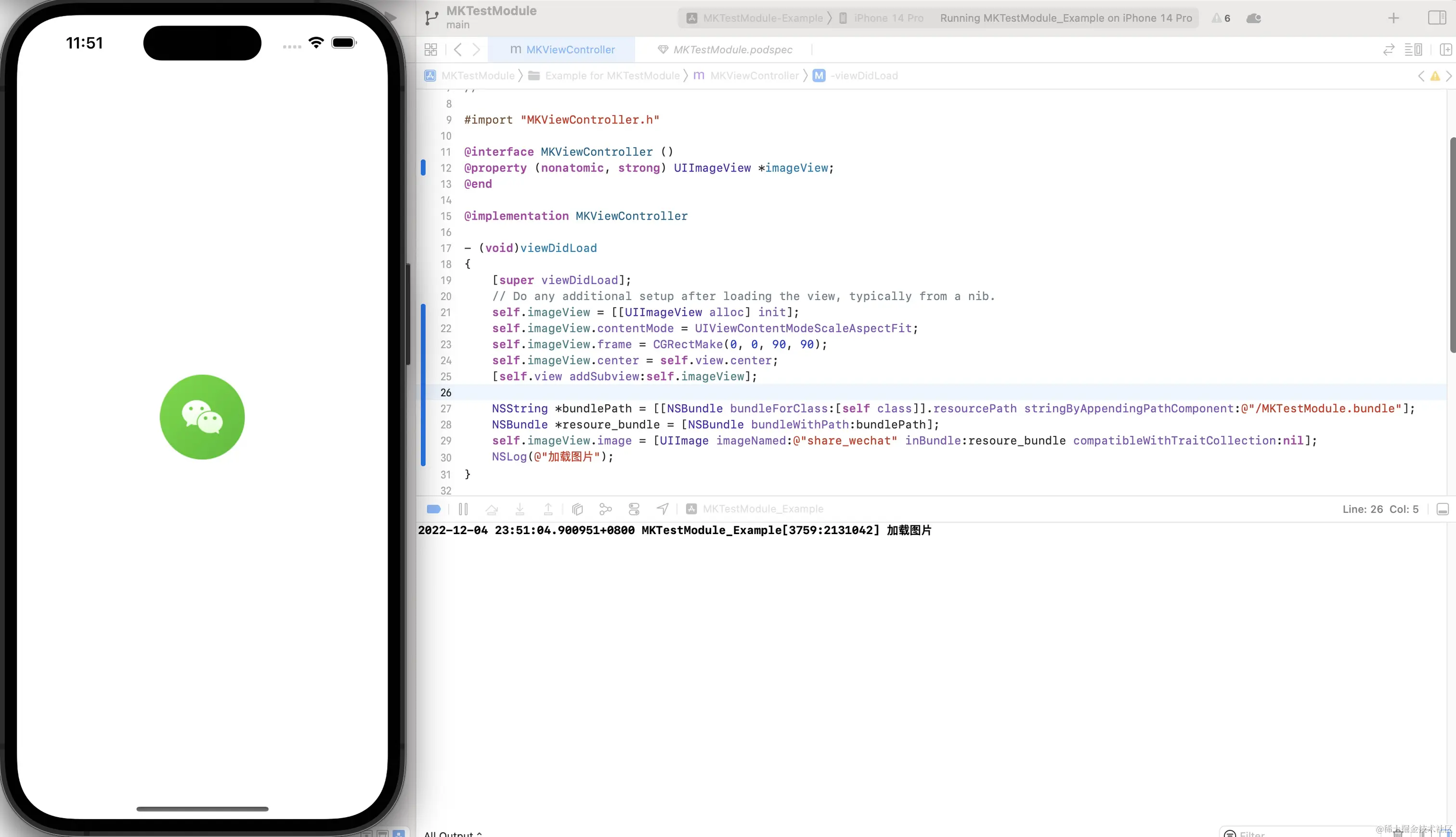Toggle code review changes arrows
Image resolution: width=1456 pixels, height=837 pixels.
coord(1389,50)
